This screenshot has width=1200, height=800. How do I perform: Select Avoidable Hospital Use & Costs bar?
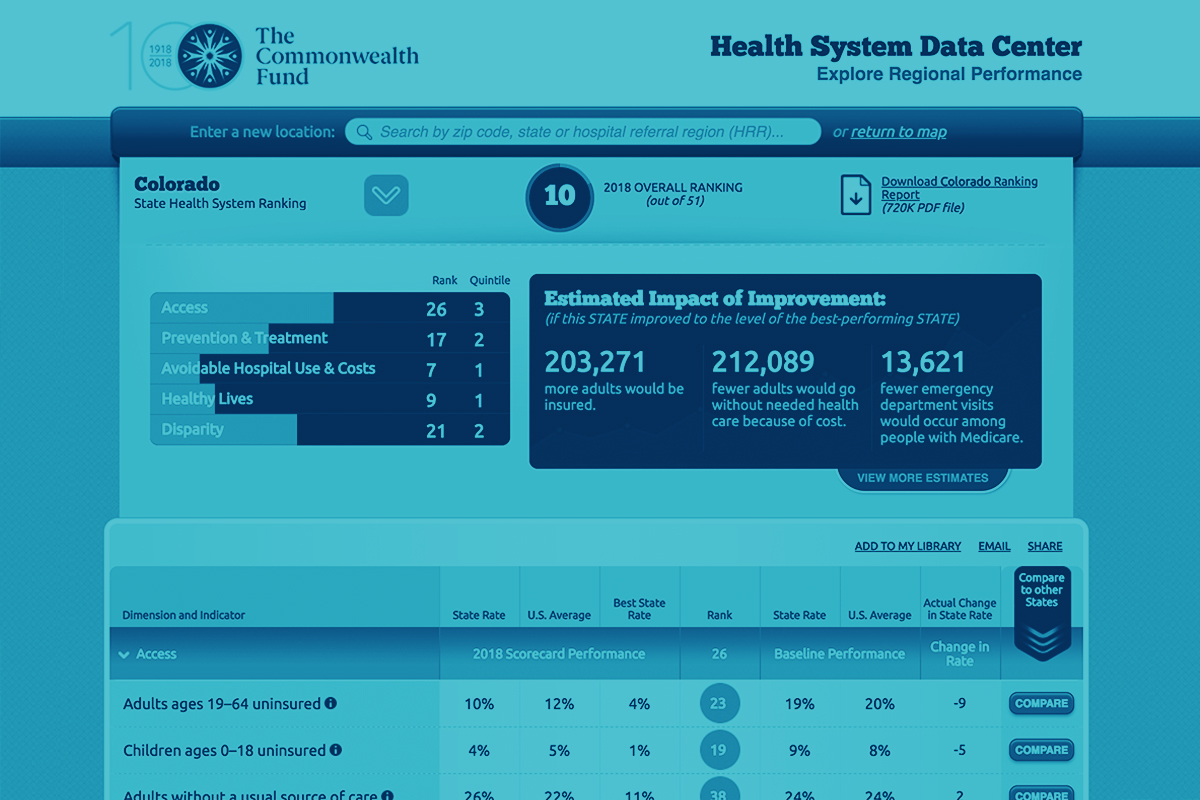(x=330, y=369)
